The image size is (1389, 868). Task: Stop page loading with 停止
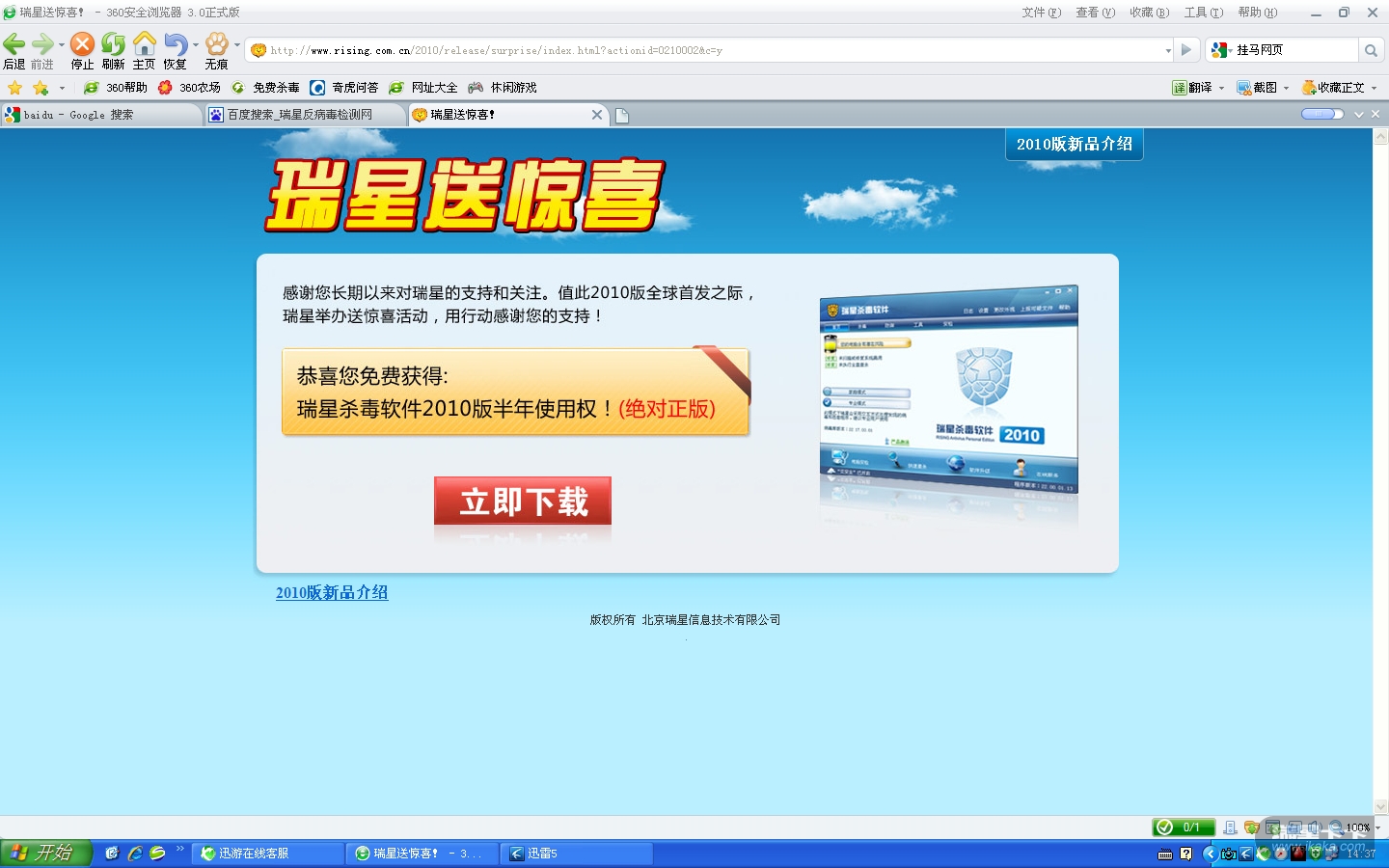click(82, 50)
